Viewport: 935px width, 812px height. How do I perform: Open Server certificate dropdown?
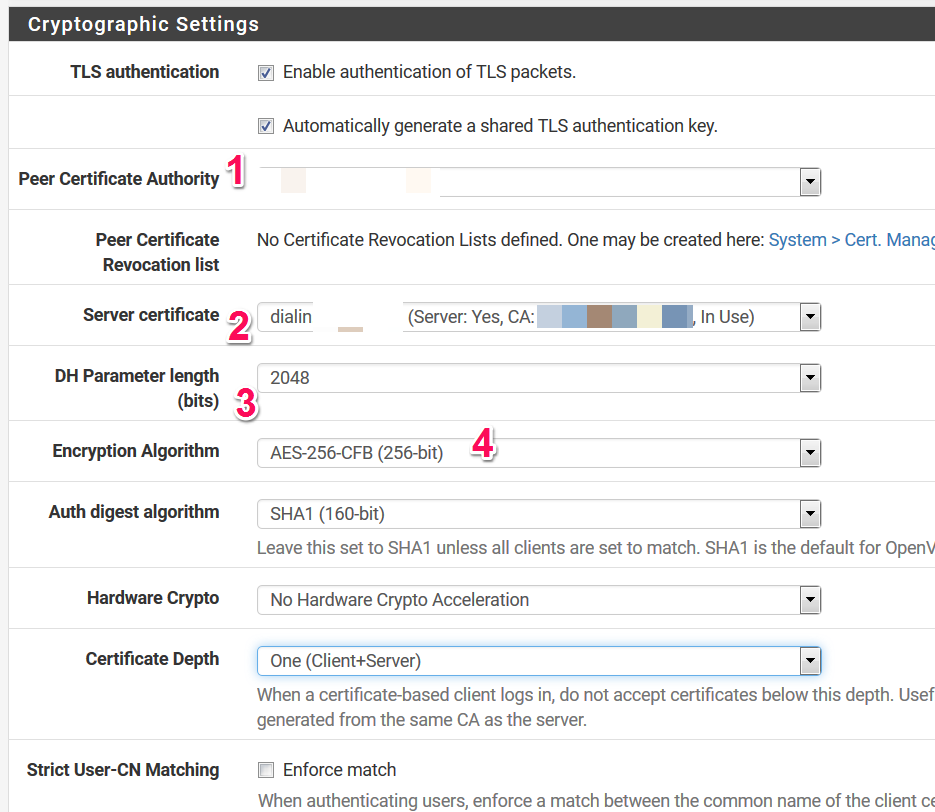[x=539, y=317]
